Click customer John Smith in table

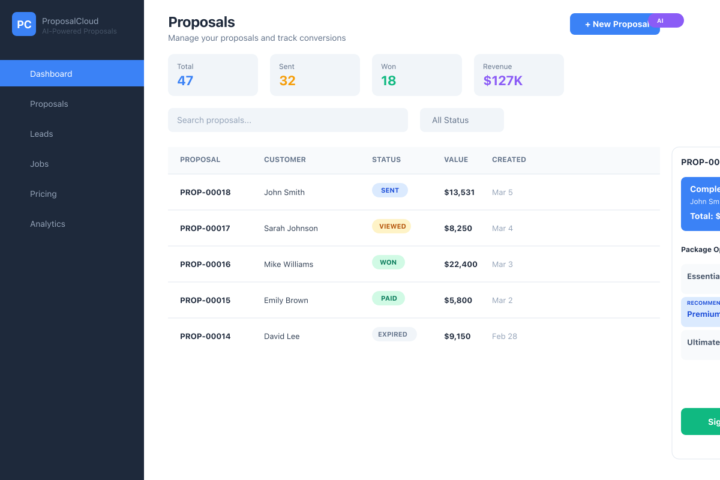point(284,192)
